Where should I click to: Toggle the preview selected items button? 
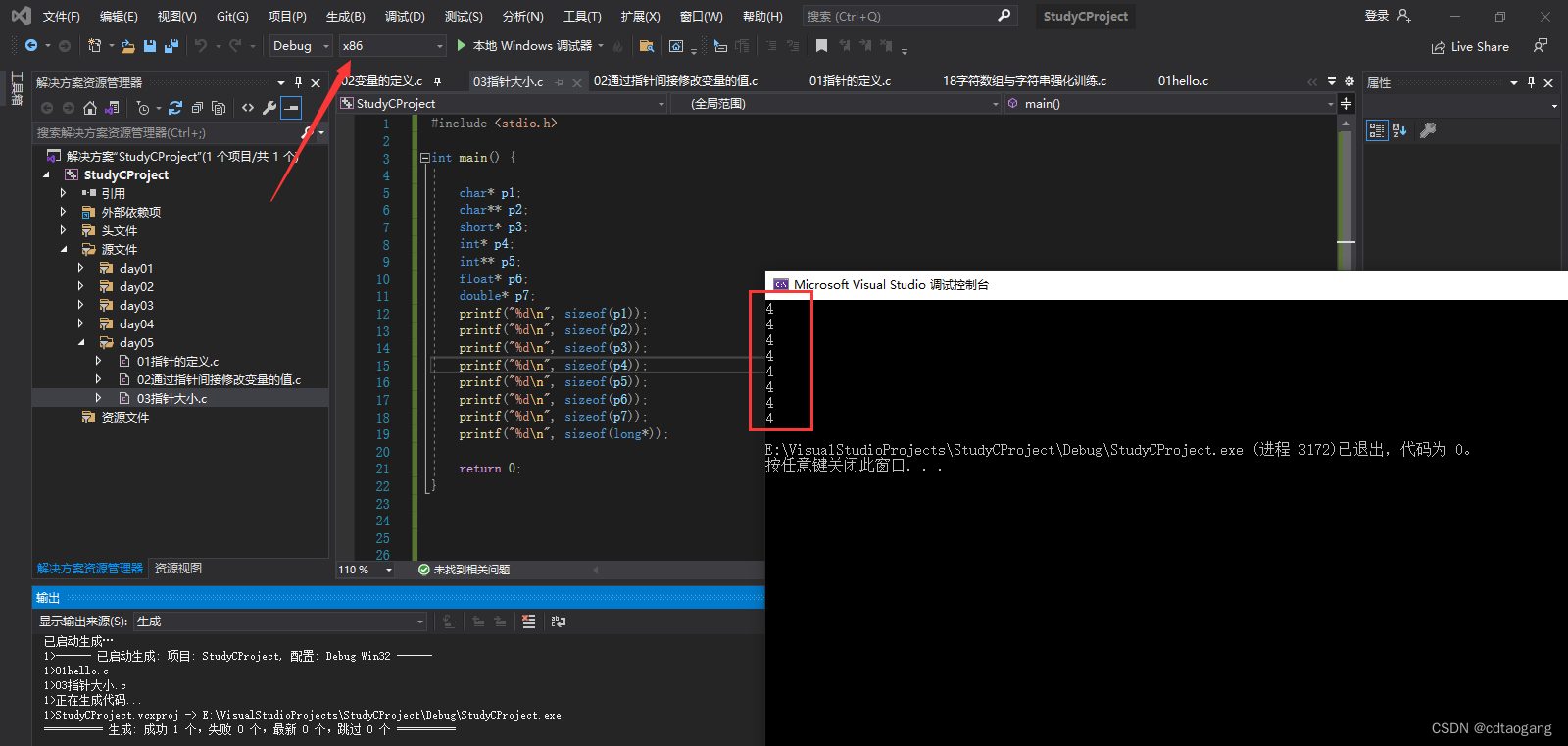tap(291, 108)
